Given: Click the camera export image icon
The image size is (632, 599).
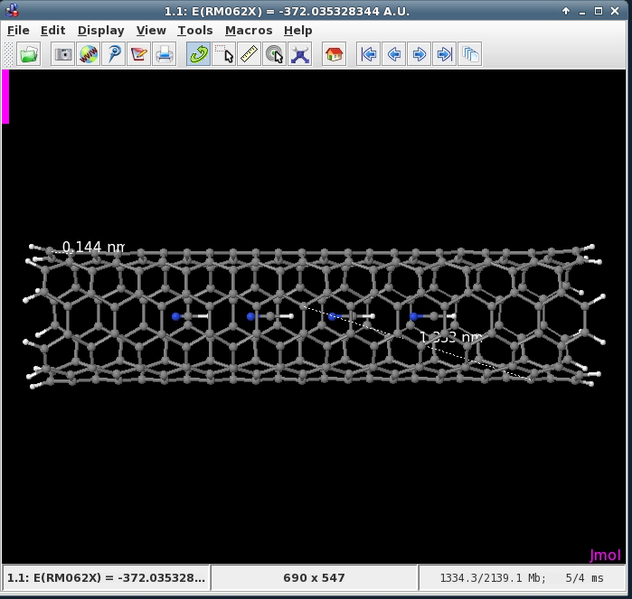Looking at the screenshot, I should click(x=63, y=54).
